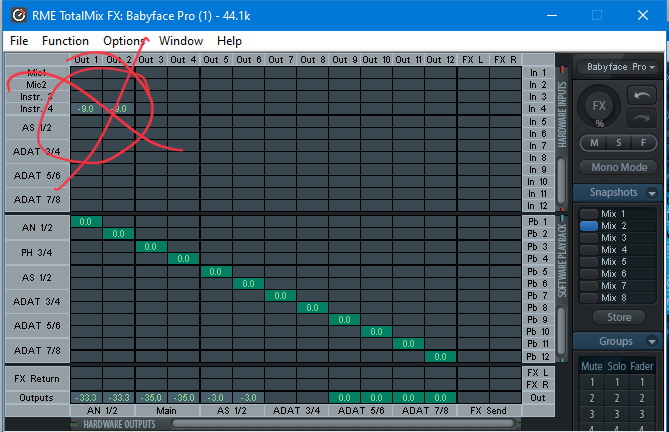
Task: Collapse the Groups panel arrow
Action: coord(652,342)
